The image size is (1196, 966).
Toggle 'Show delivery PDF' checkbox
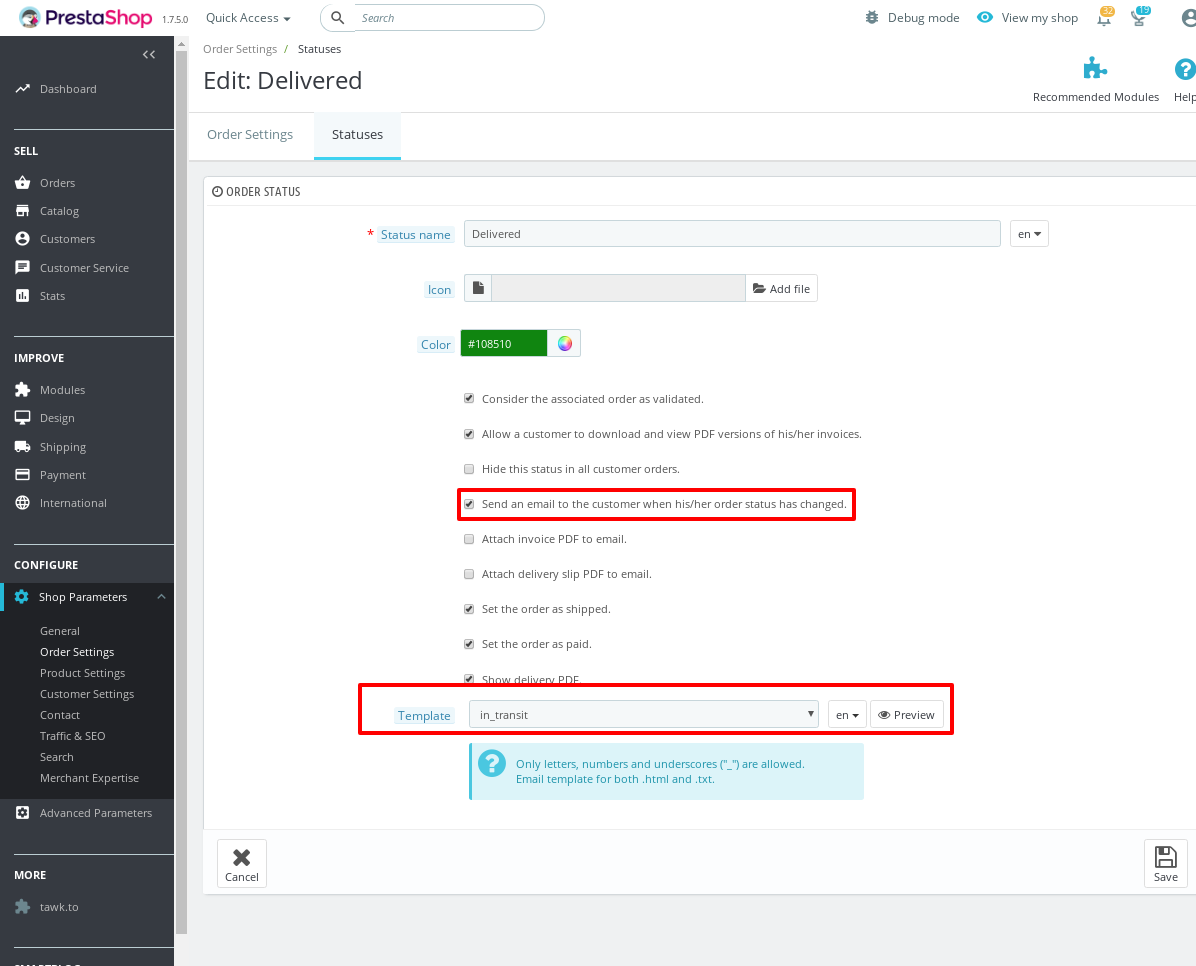[469, 678]
